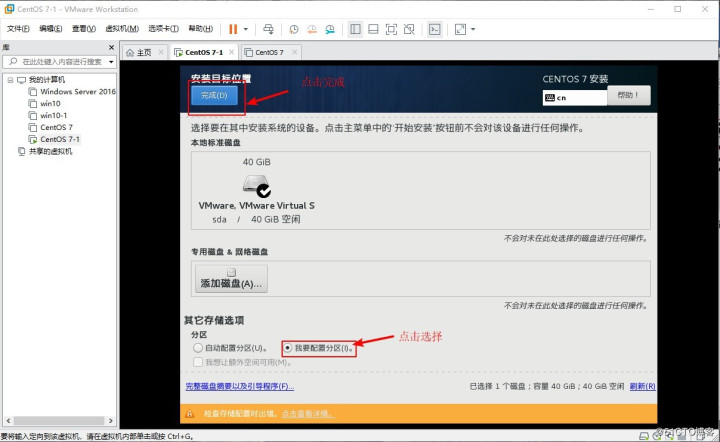Open the library search dropdown arrow
Image resolution: width=720 pixels, height=442 pixels.
point(111,62)
